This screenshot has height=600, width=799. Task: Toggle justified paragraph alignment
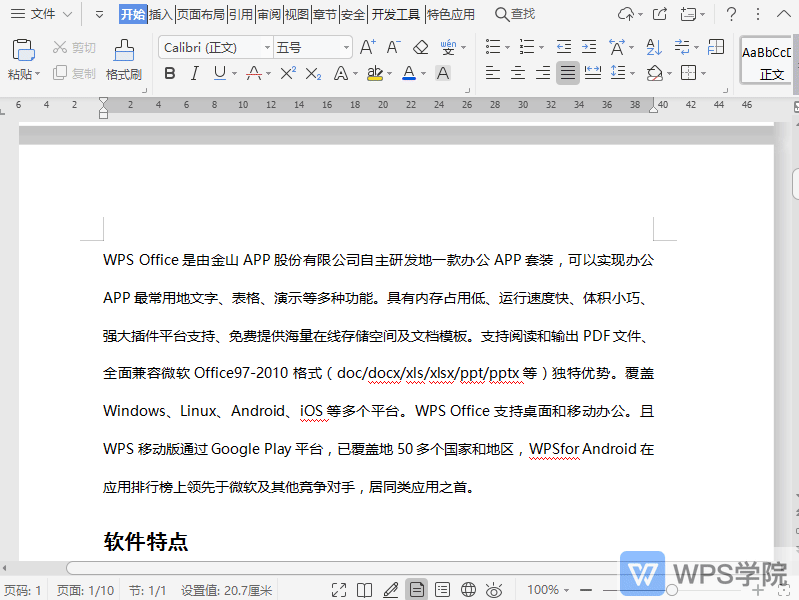(x=568, y=73)
